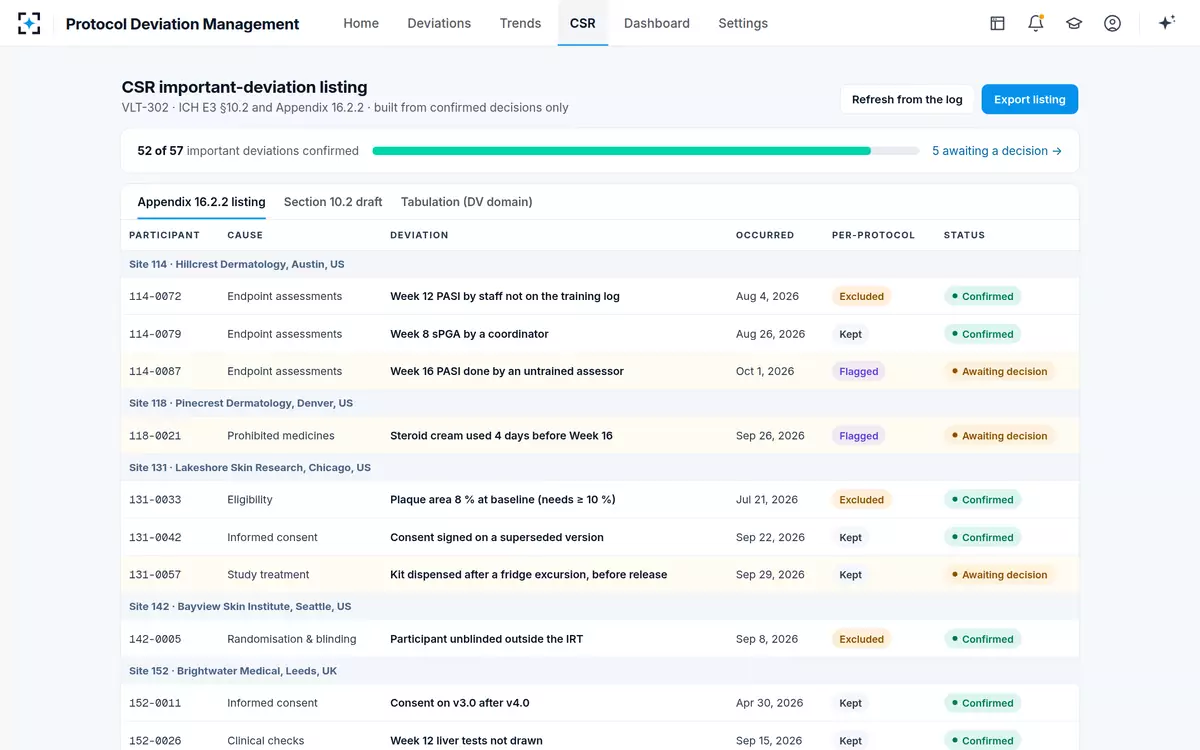This screenshot has height=750, width=1200.
Task: Click the OCCURRED column header
Action: point(765,235)
